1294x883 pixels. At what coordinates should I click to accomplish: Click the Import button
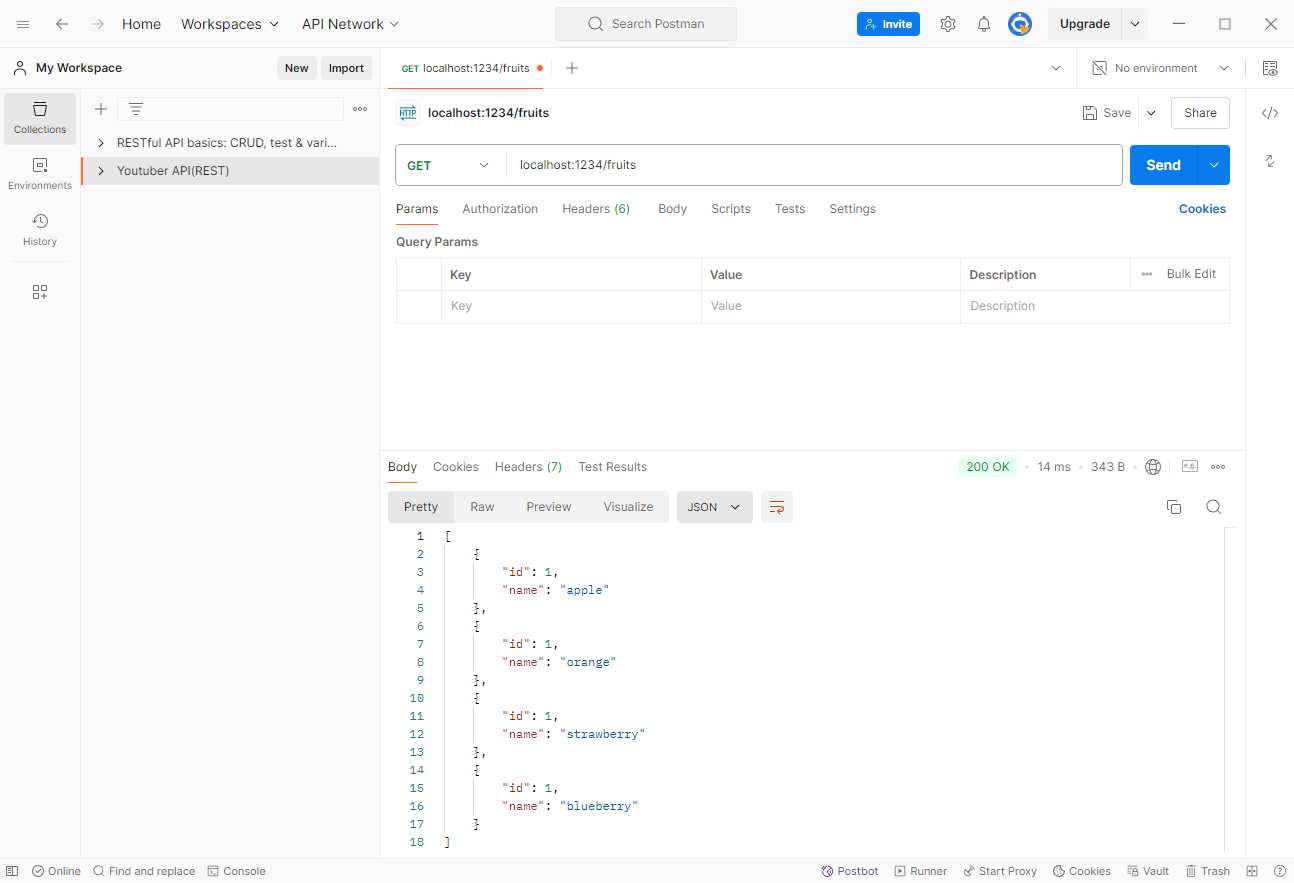346,68
